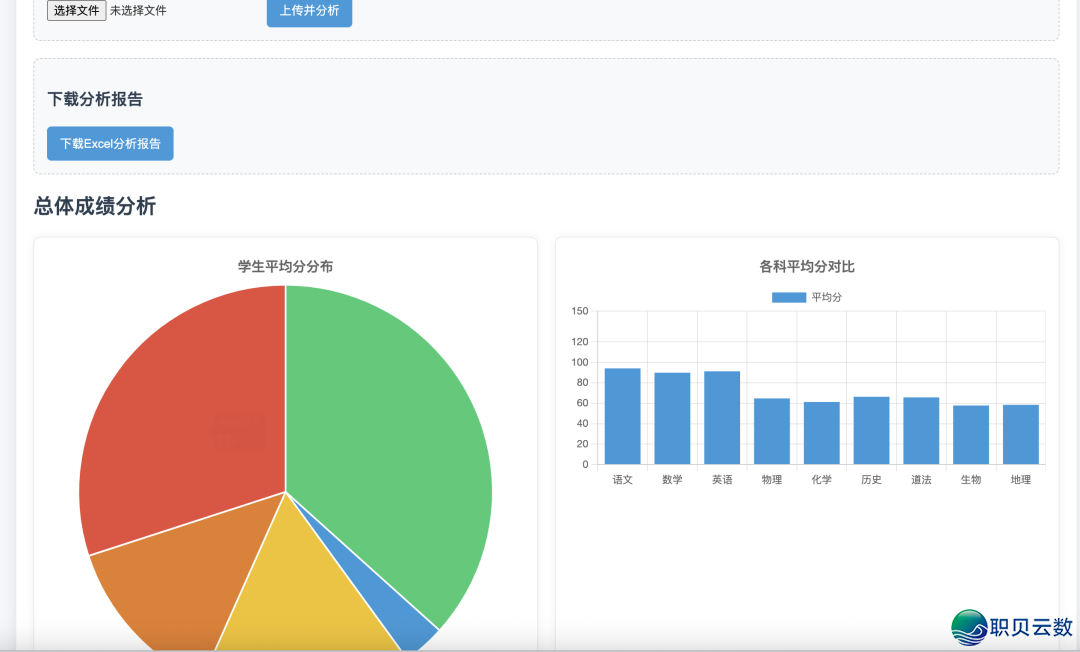Click the 下载Excel分析报告 download button
This screenshot has height=652, width=1080.
pos(110,143)
